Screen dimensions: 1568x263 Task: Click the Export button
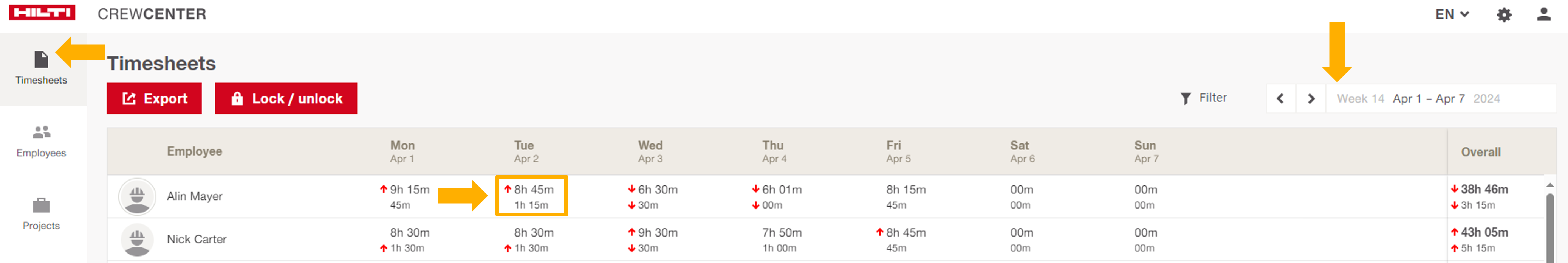[x=154, y=99]
